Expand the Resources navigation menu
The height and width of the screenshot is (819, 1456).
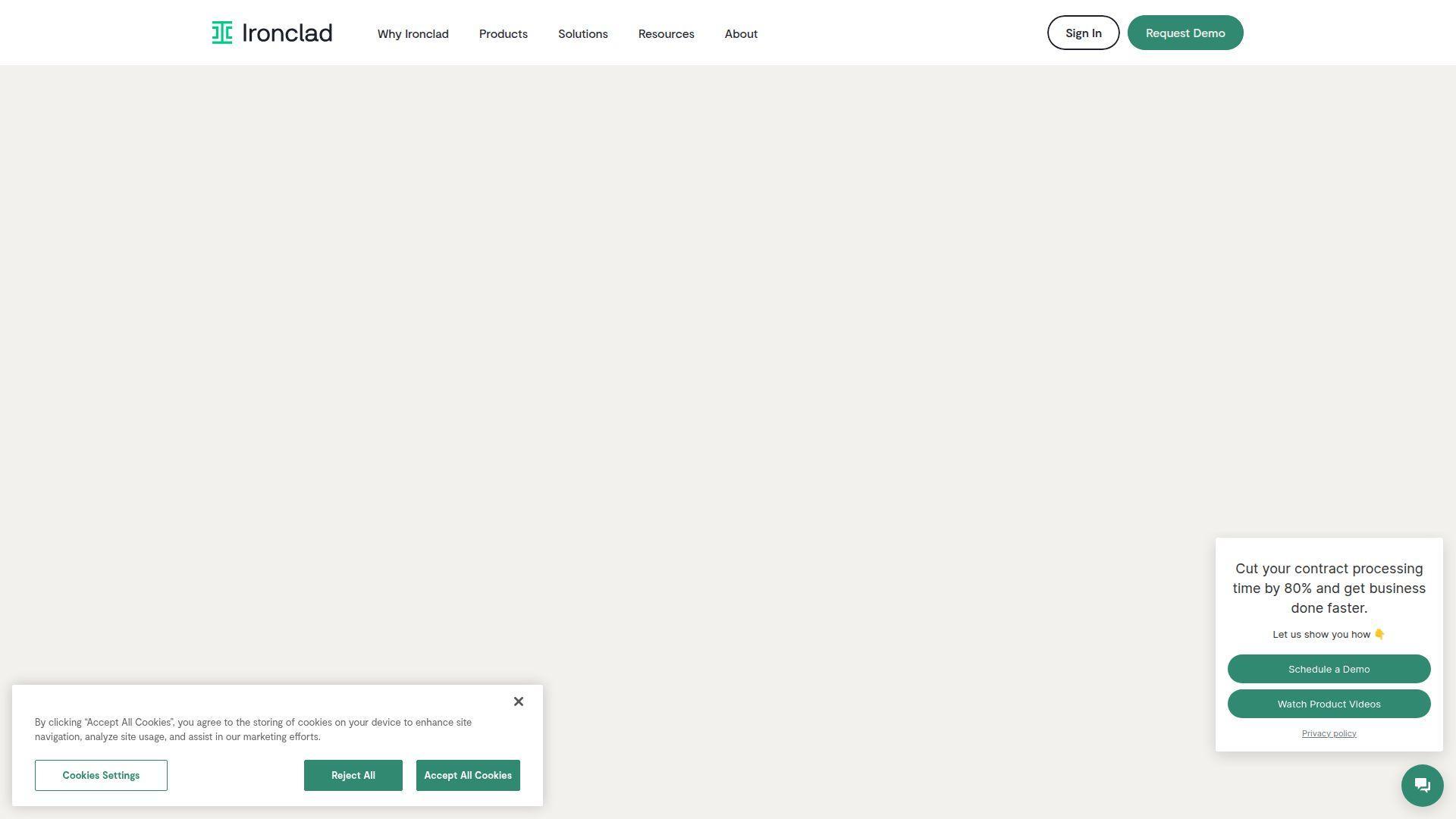click(x=666, y=34)
